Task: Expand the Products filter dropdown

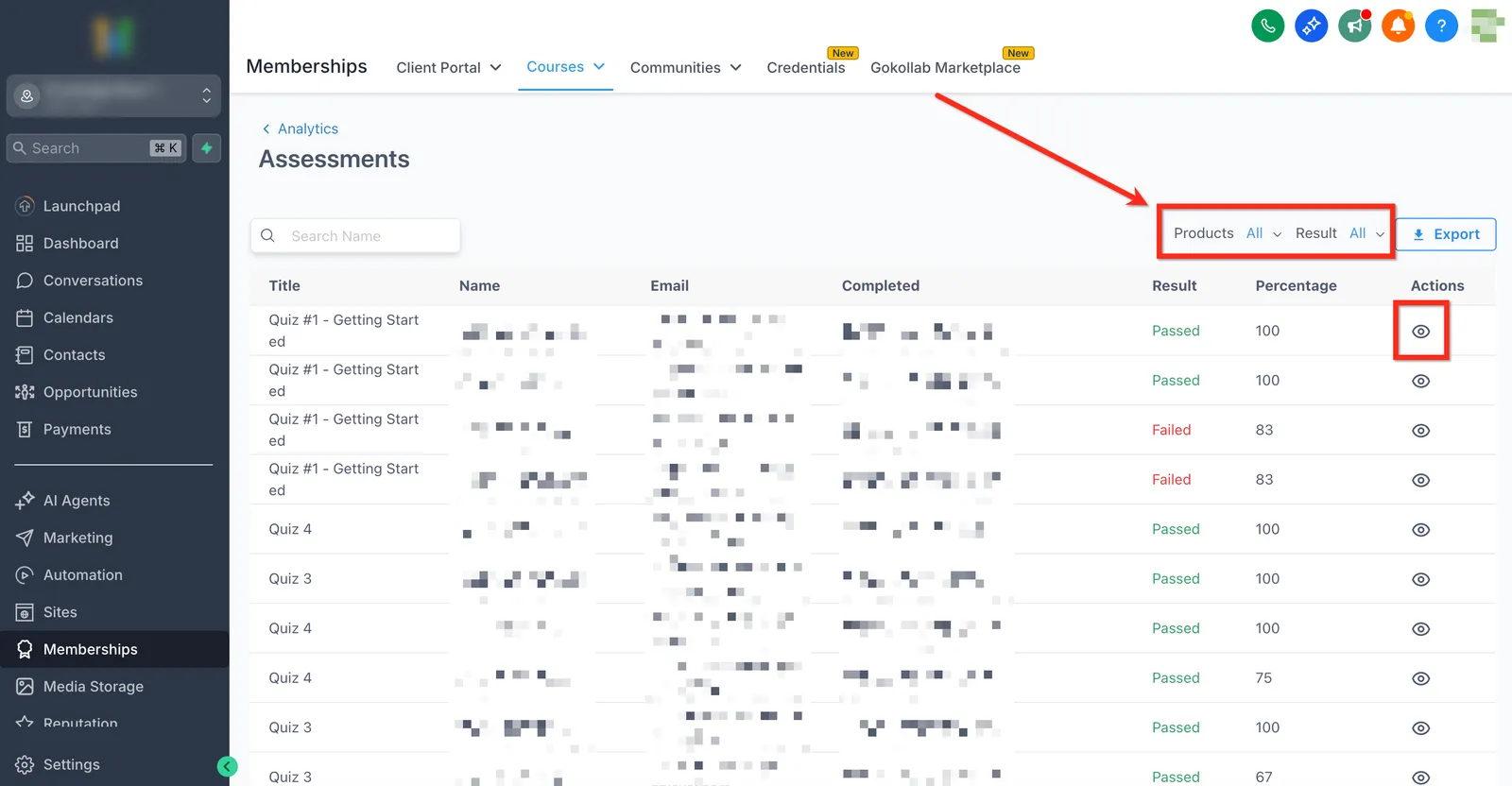Action: [x=1228, y=233]
